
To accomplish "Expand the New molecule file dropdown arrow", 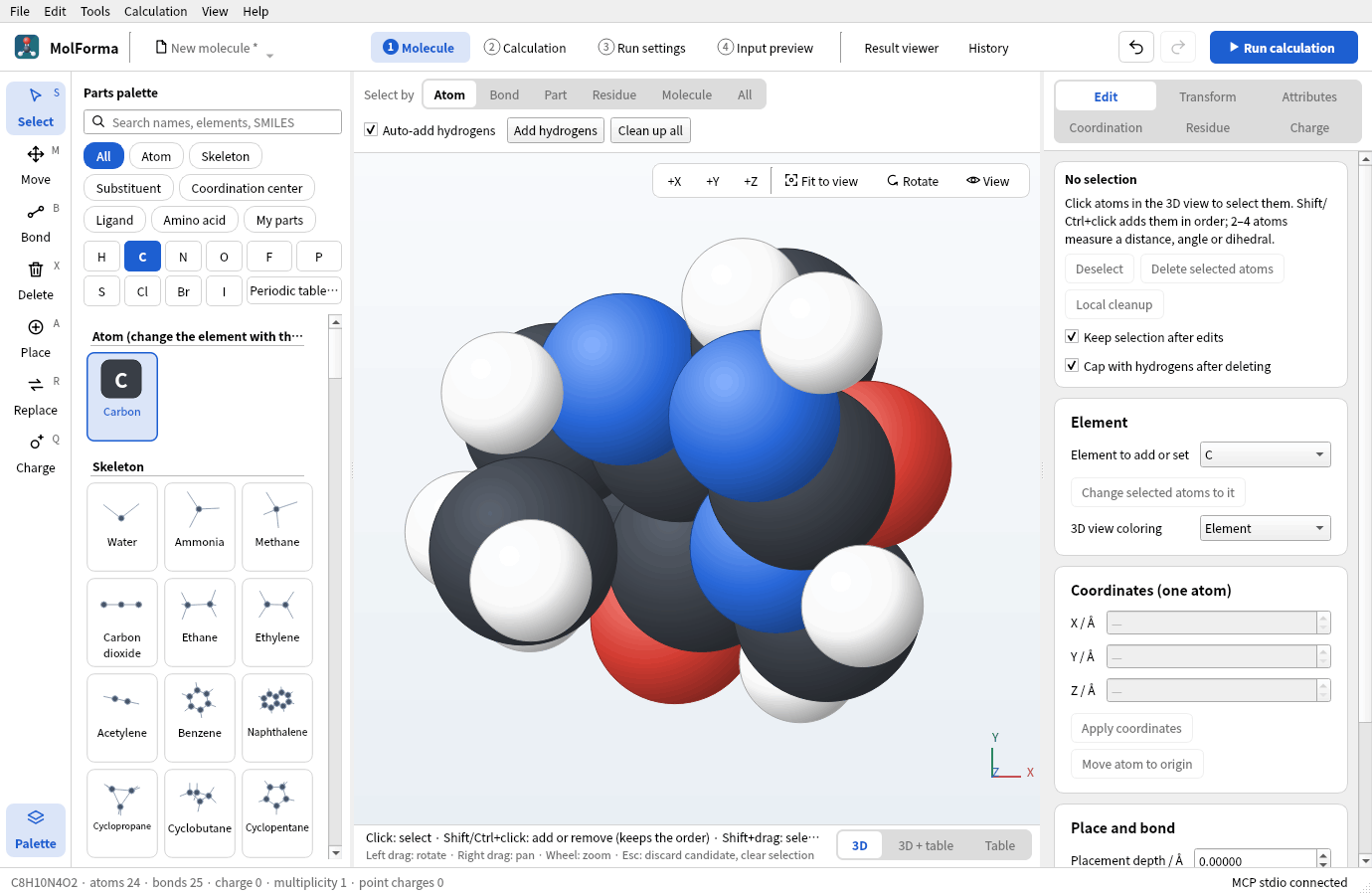I will pos(269,56).
